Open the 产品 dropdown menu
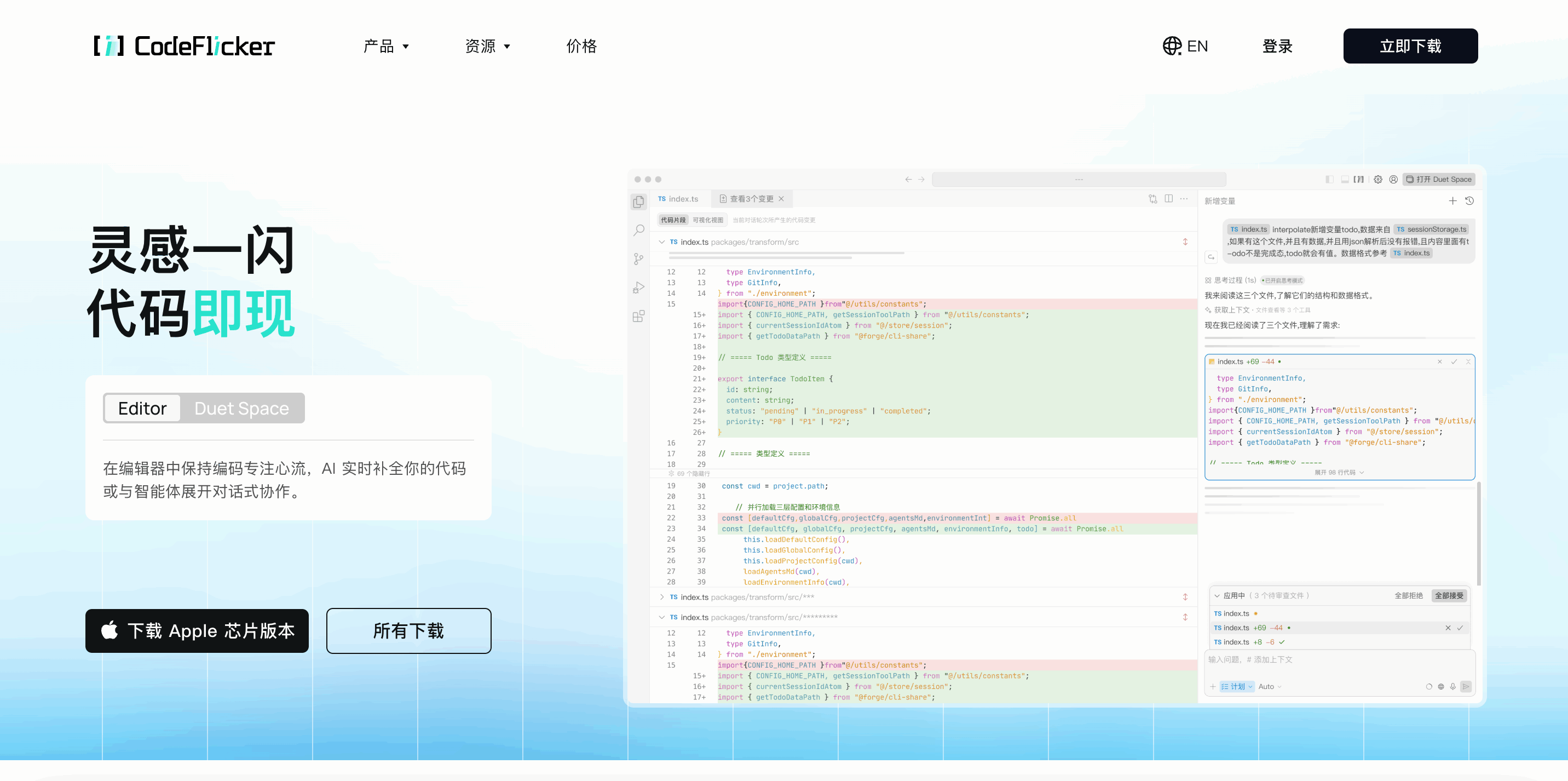Viewport: 1568px width, 781px height. click(386, 45)
